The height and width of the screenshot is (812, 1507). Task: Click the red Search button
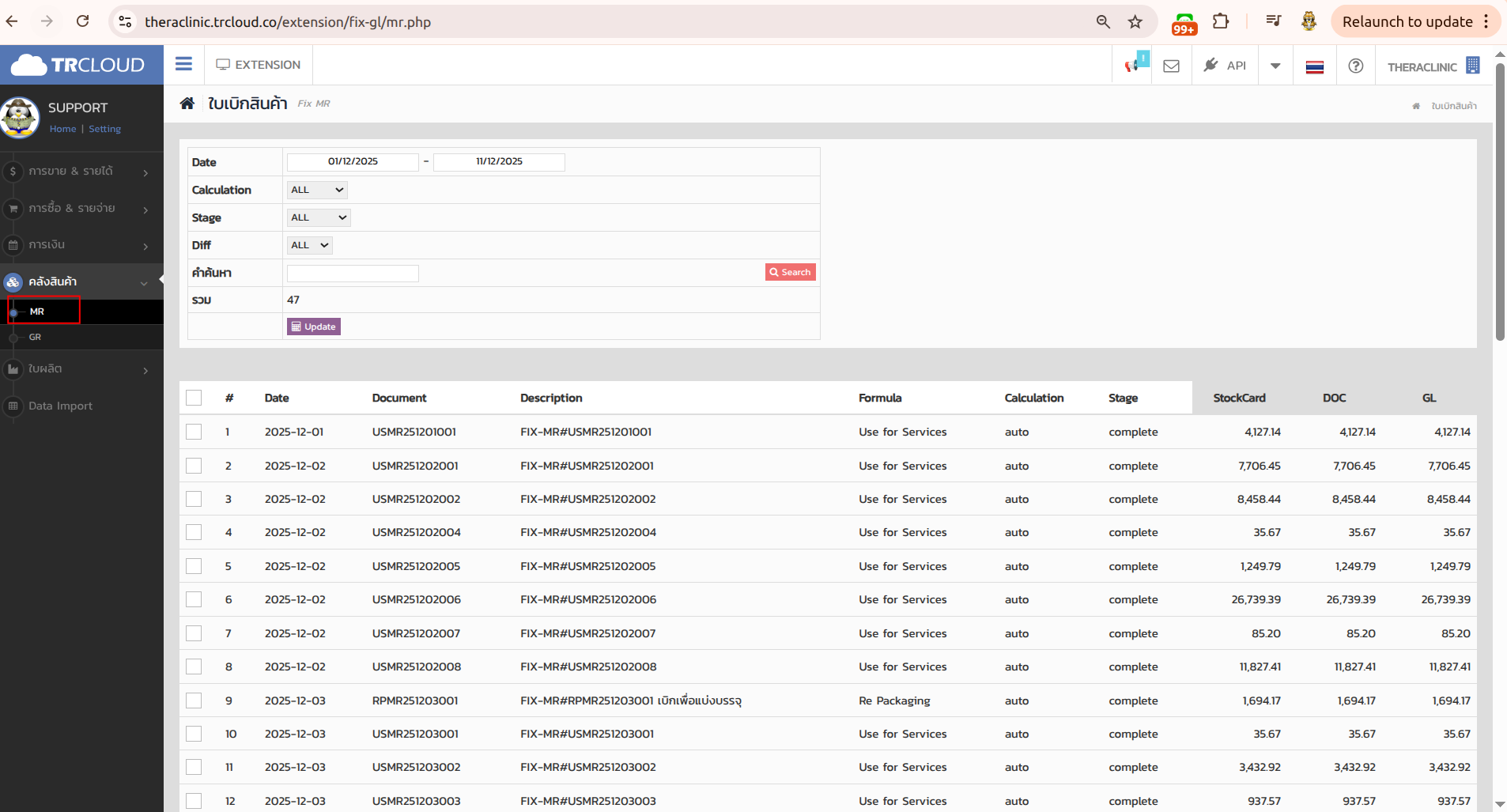point(790,272)
